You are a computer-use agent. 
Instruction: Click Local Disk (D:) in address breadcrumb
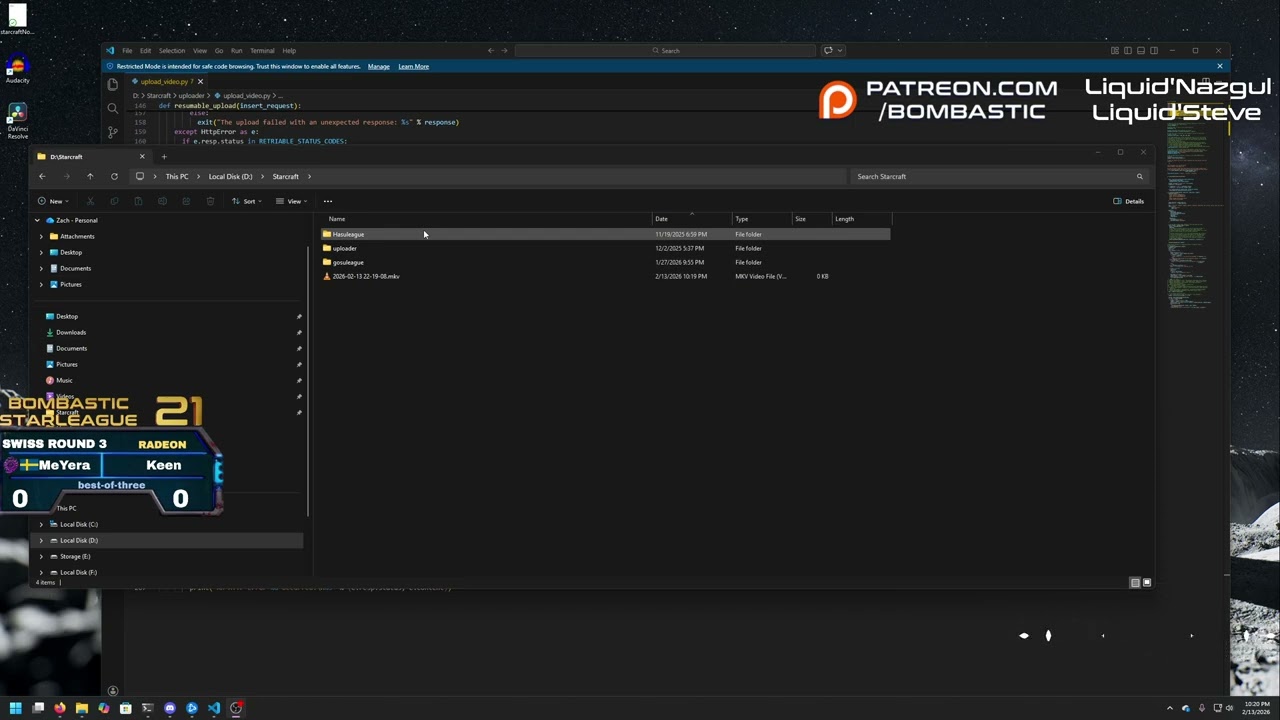point(230,177)
